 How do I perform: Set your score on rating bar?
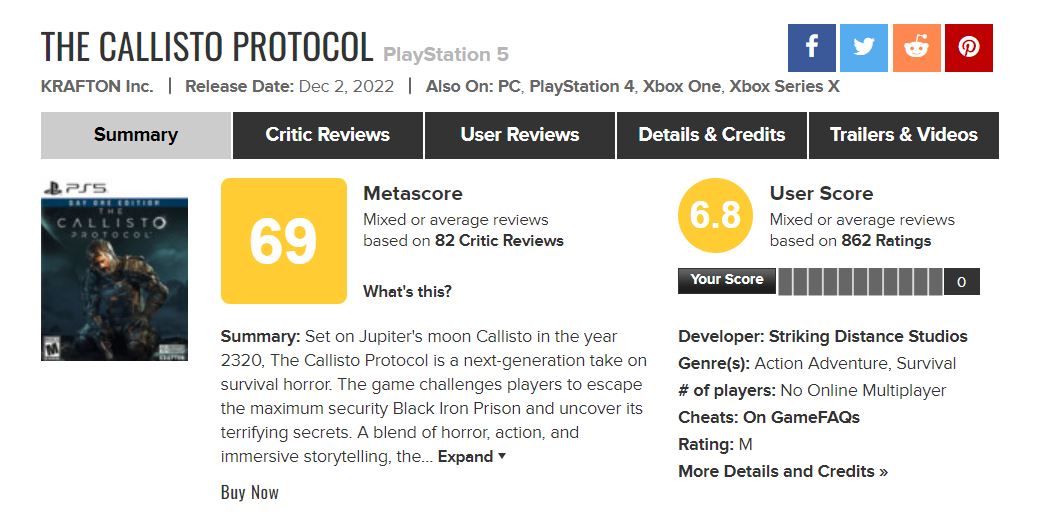(x=859, y=282)
